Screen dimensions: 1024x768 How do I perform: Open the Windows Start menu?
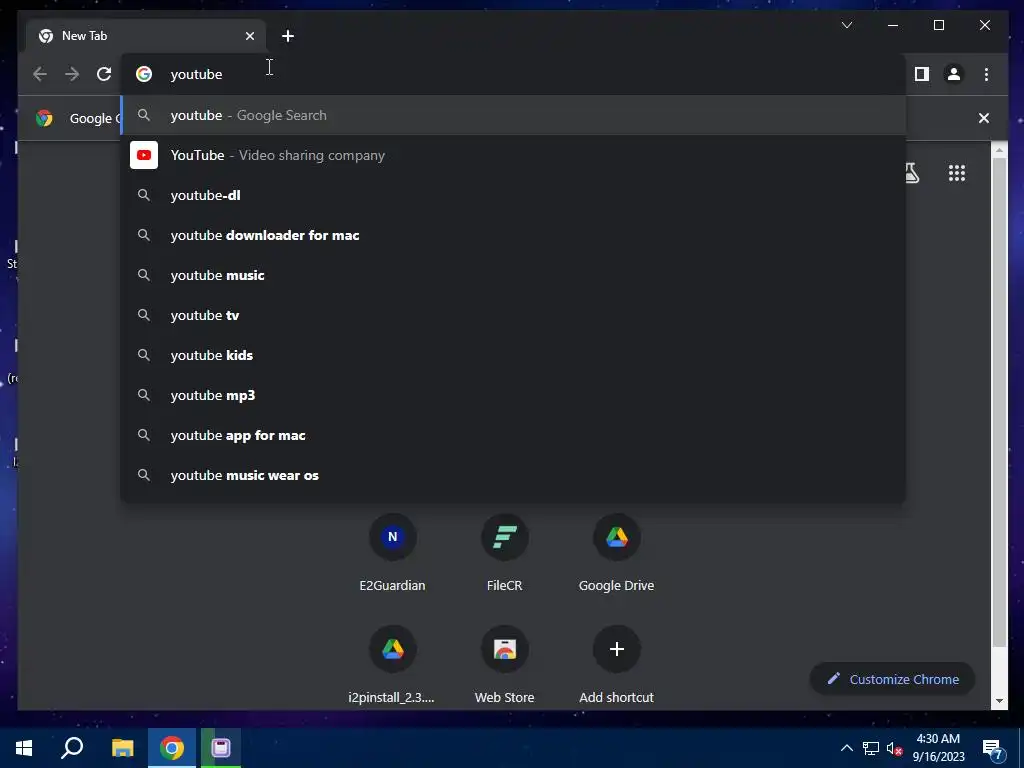pyautogui.click(x=24, y=748)
